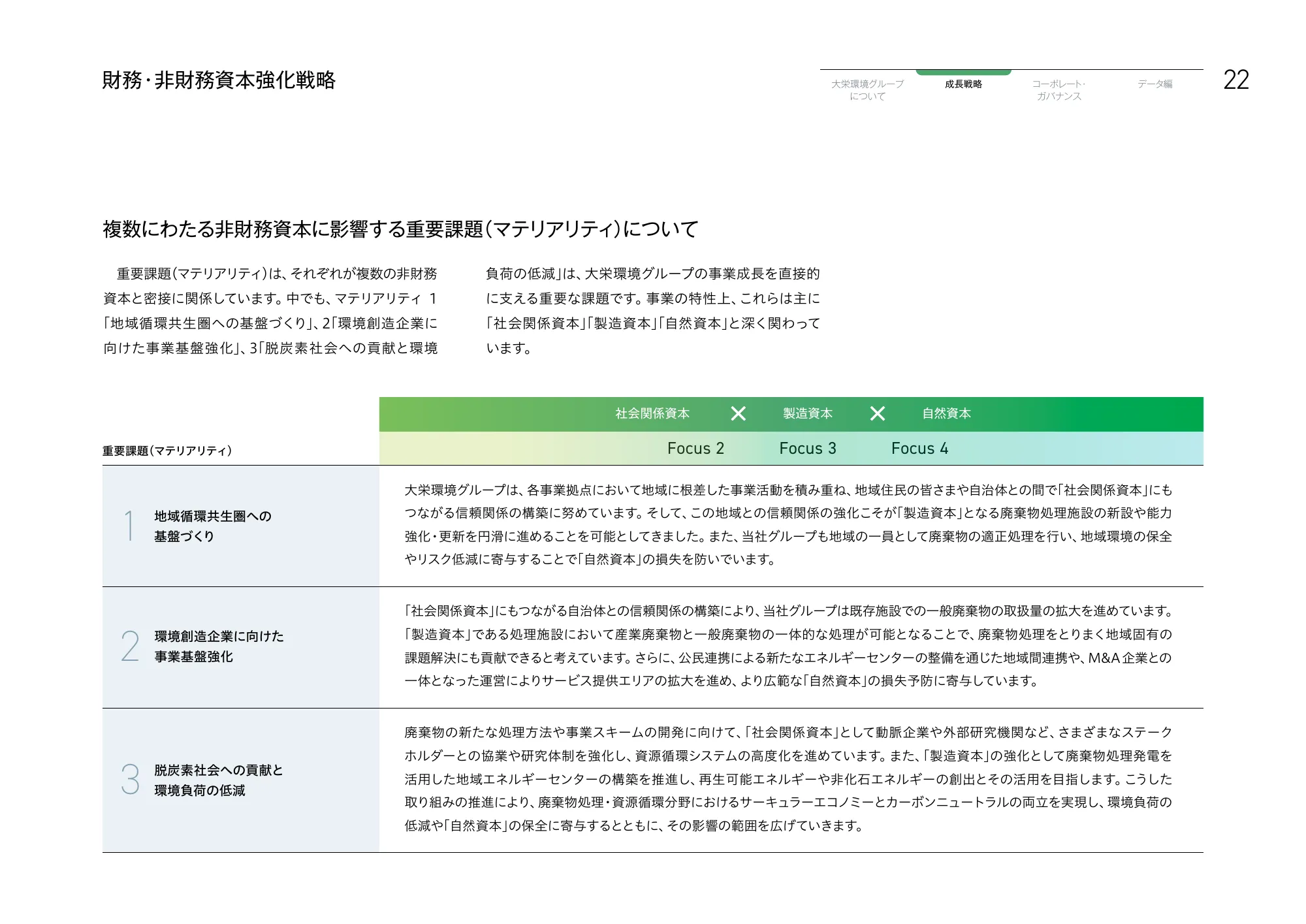Select the number 3 materiality icon
The image size is (1306, 924).
(129, 782)
